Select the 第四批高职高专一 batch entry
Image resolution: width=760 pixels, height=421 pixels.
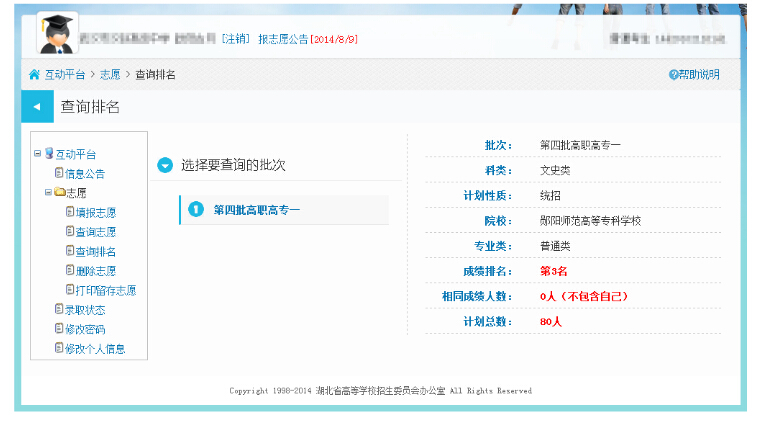[257, 210]
